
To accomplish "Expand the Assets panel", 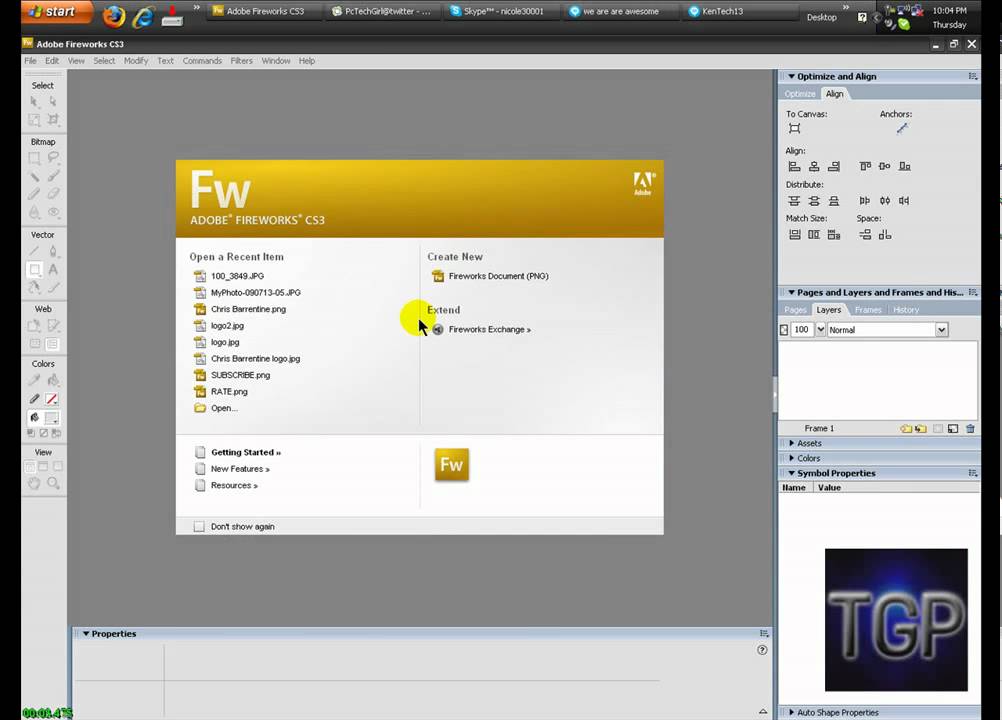I will (x=791, y=443).
